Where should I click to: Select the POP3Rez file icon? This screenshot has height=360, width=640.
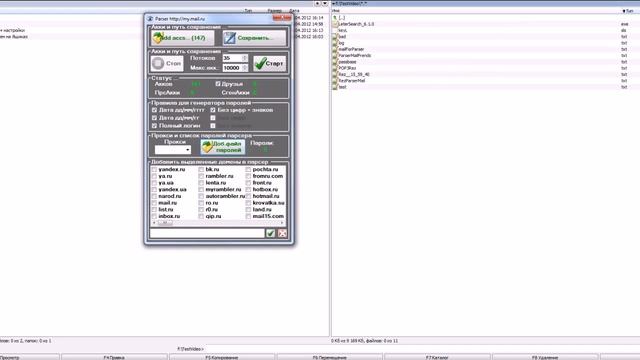(335, 68)
